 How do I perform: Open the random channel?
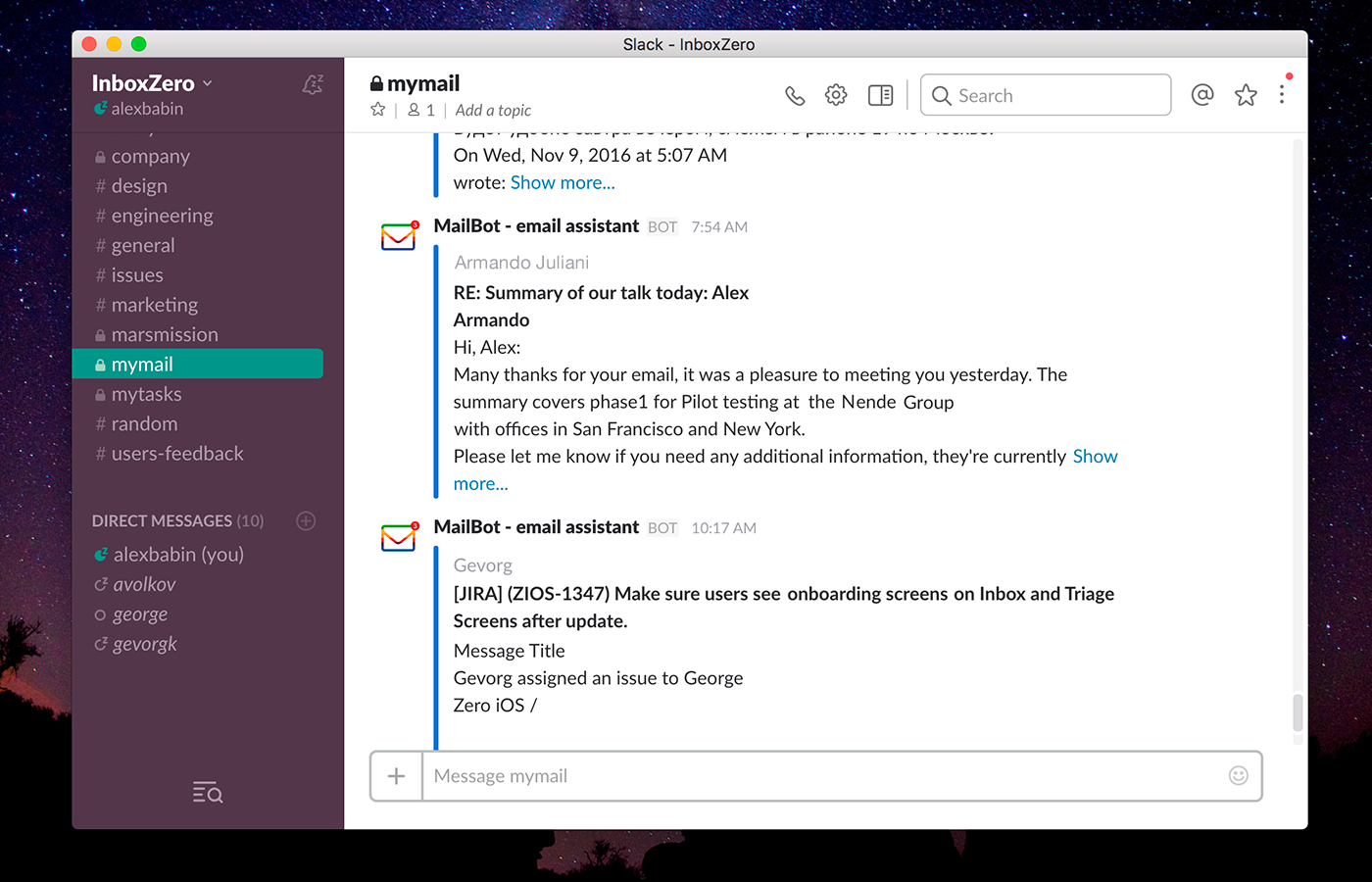(x=143, y=423)
